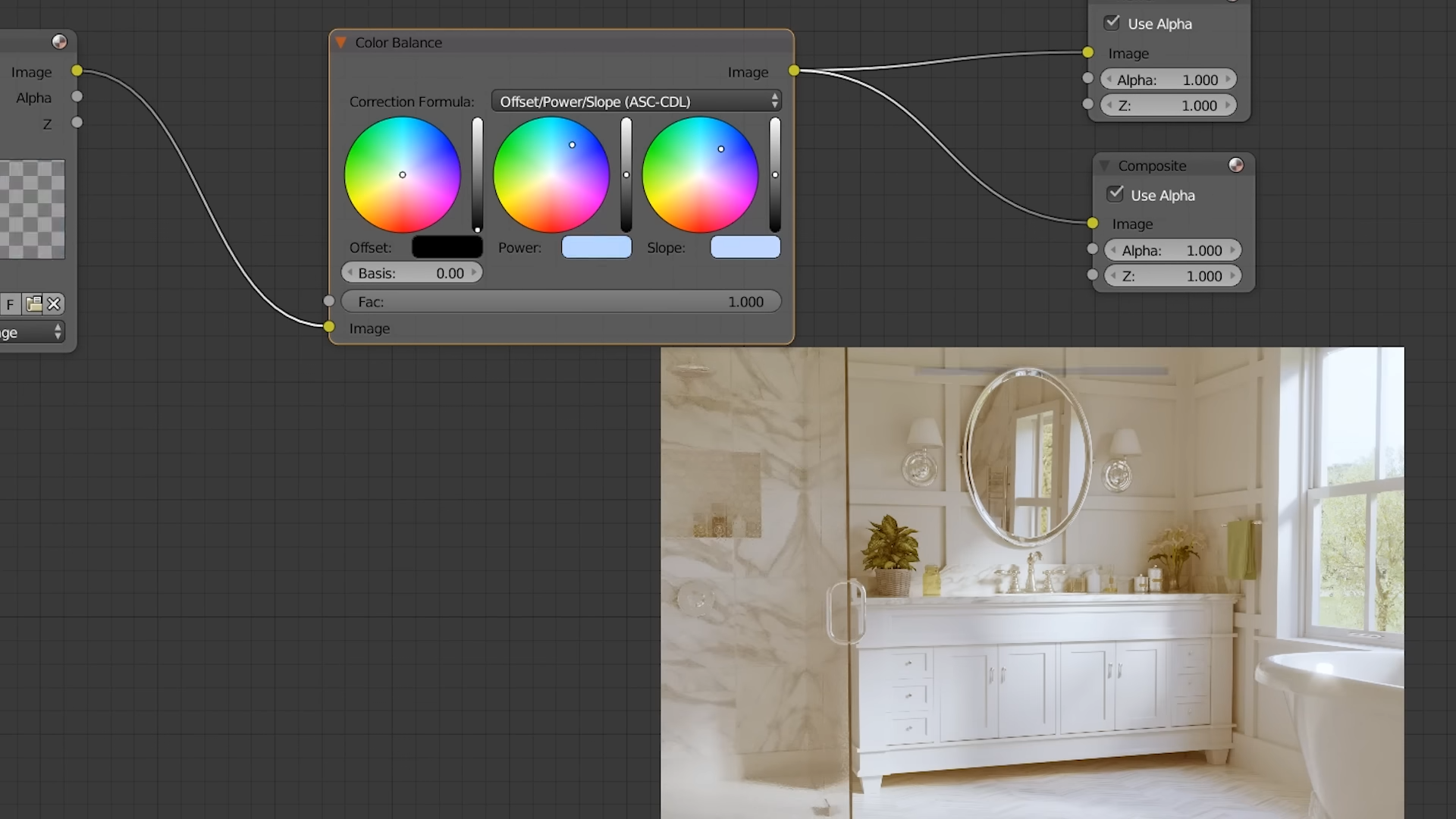Open the image source dropdown on Image node
This screenshot has width=1456, height=819.
[30, 332]
